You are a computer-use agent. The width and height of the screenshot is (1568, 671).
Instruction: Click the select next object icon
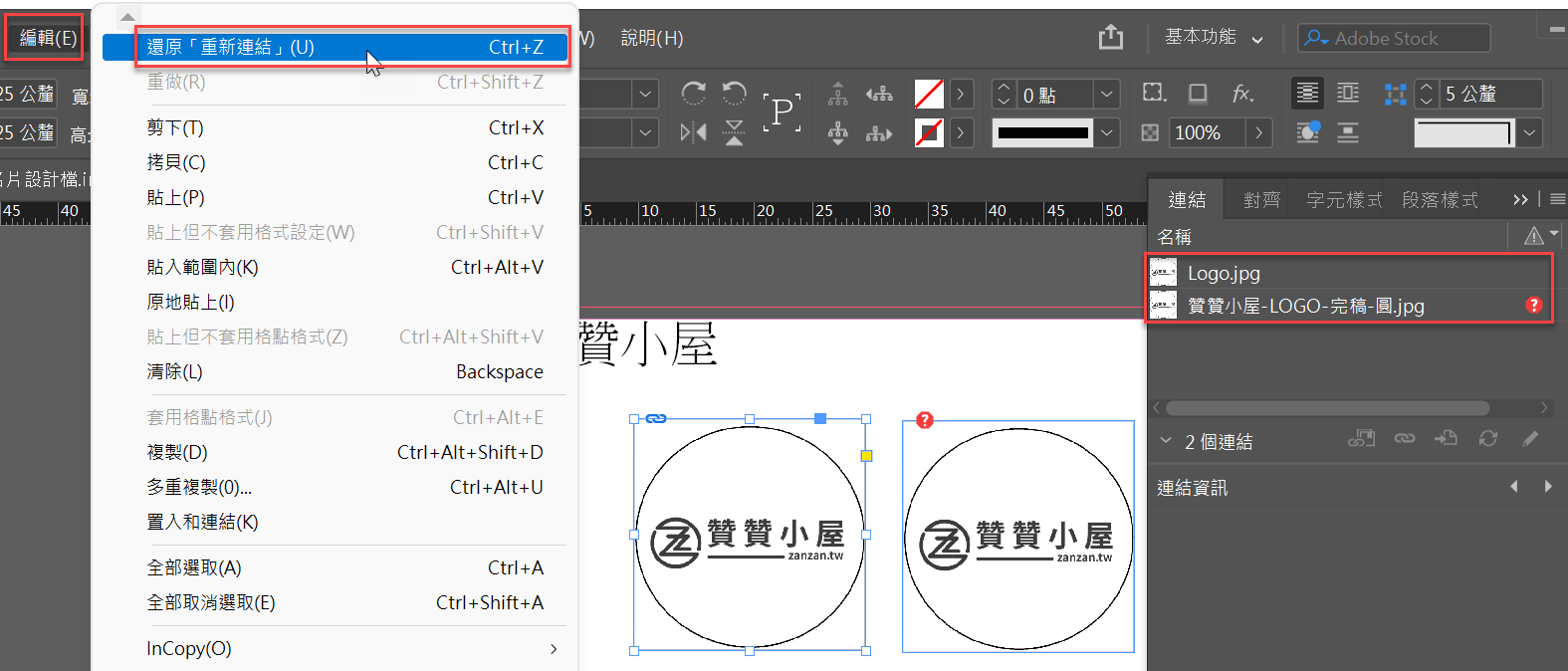[x=879, y=132]
